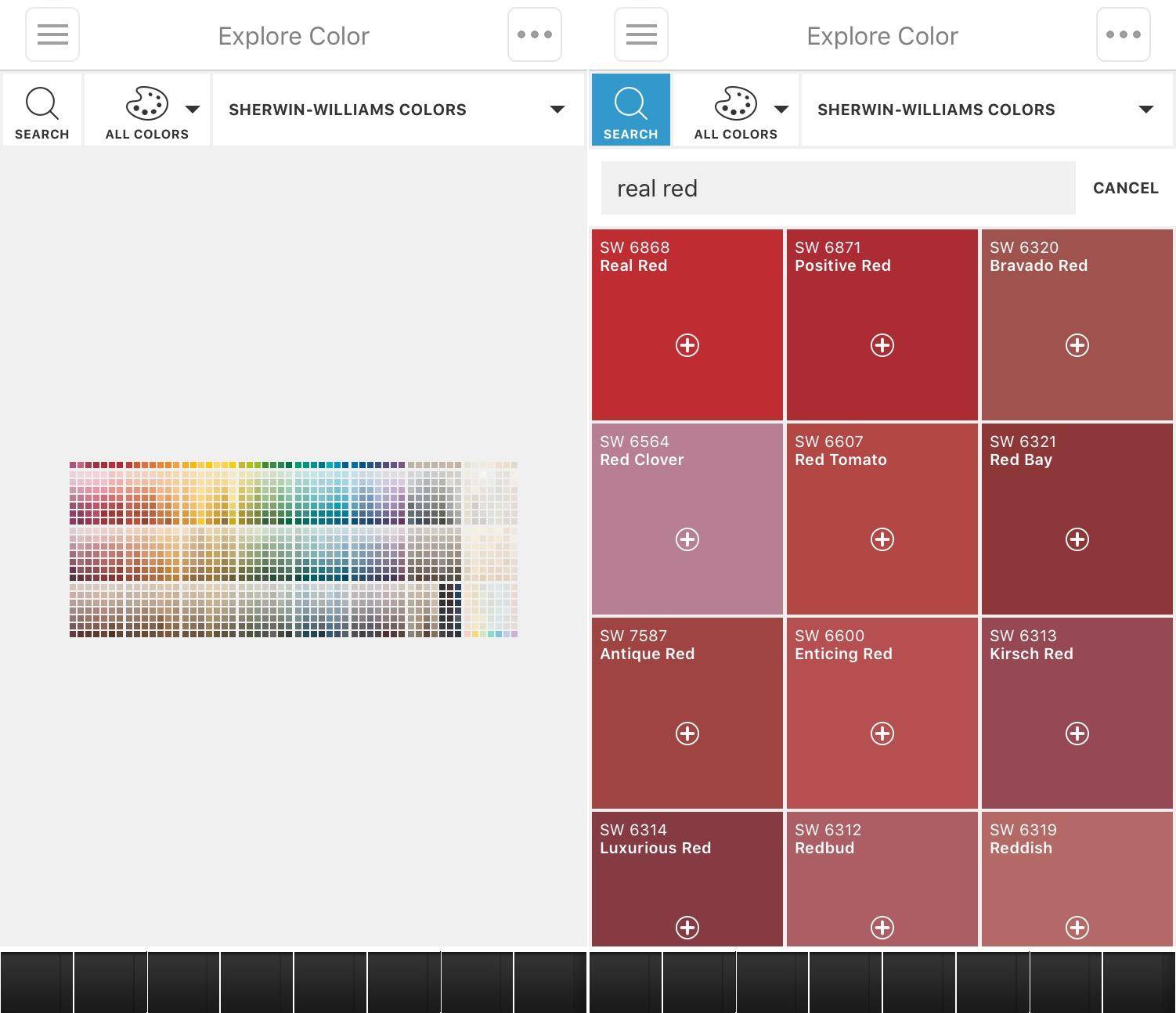This screenshot has height=1013, width=1176.
Task: Tap the highlighted blue Search icon
Action: [630, 110]
